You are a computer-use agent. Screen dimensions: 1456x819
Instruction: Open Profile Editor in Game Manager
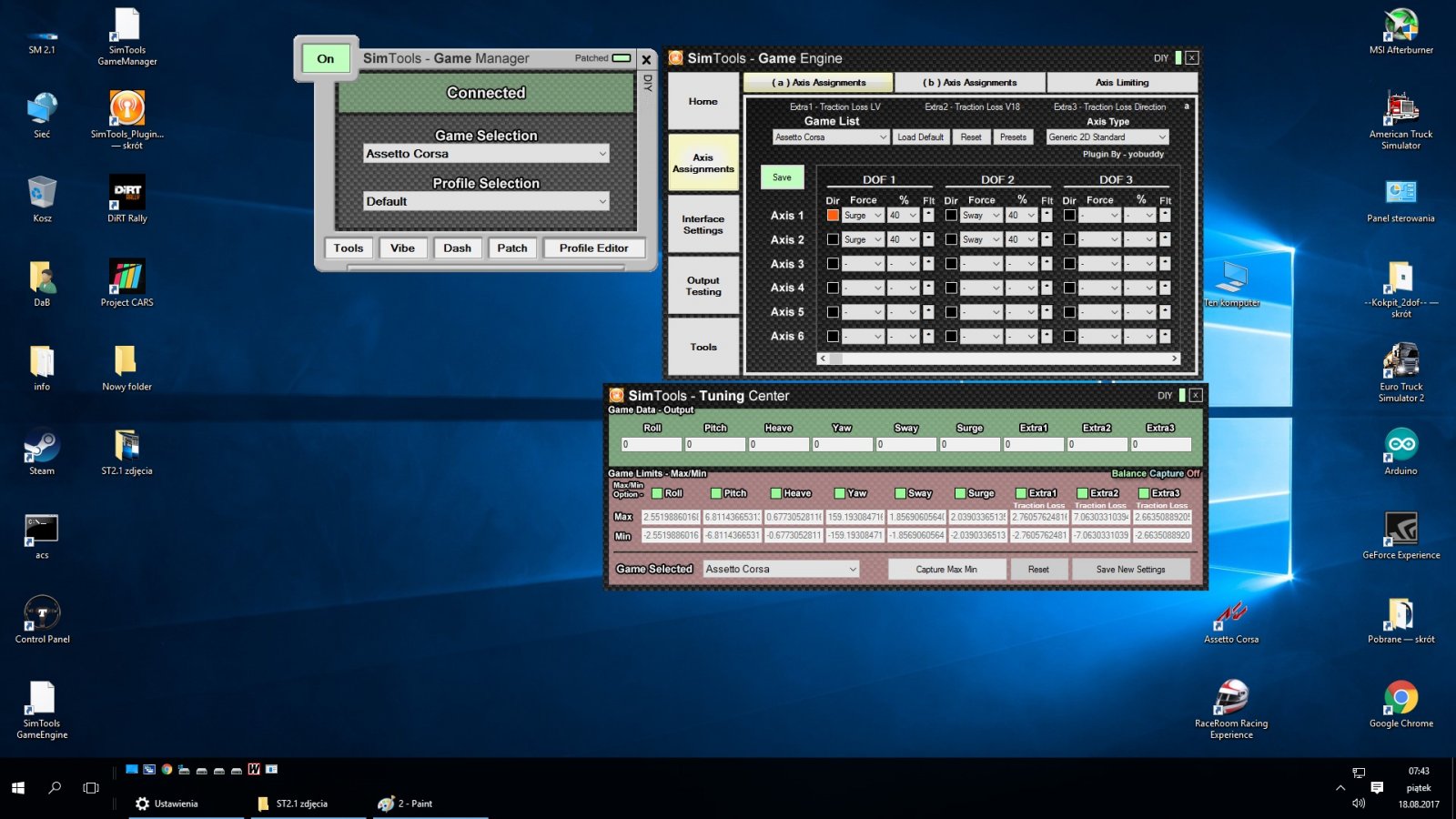[x=593, y=248]
